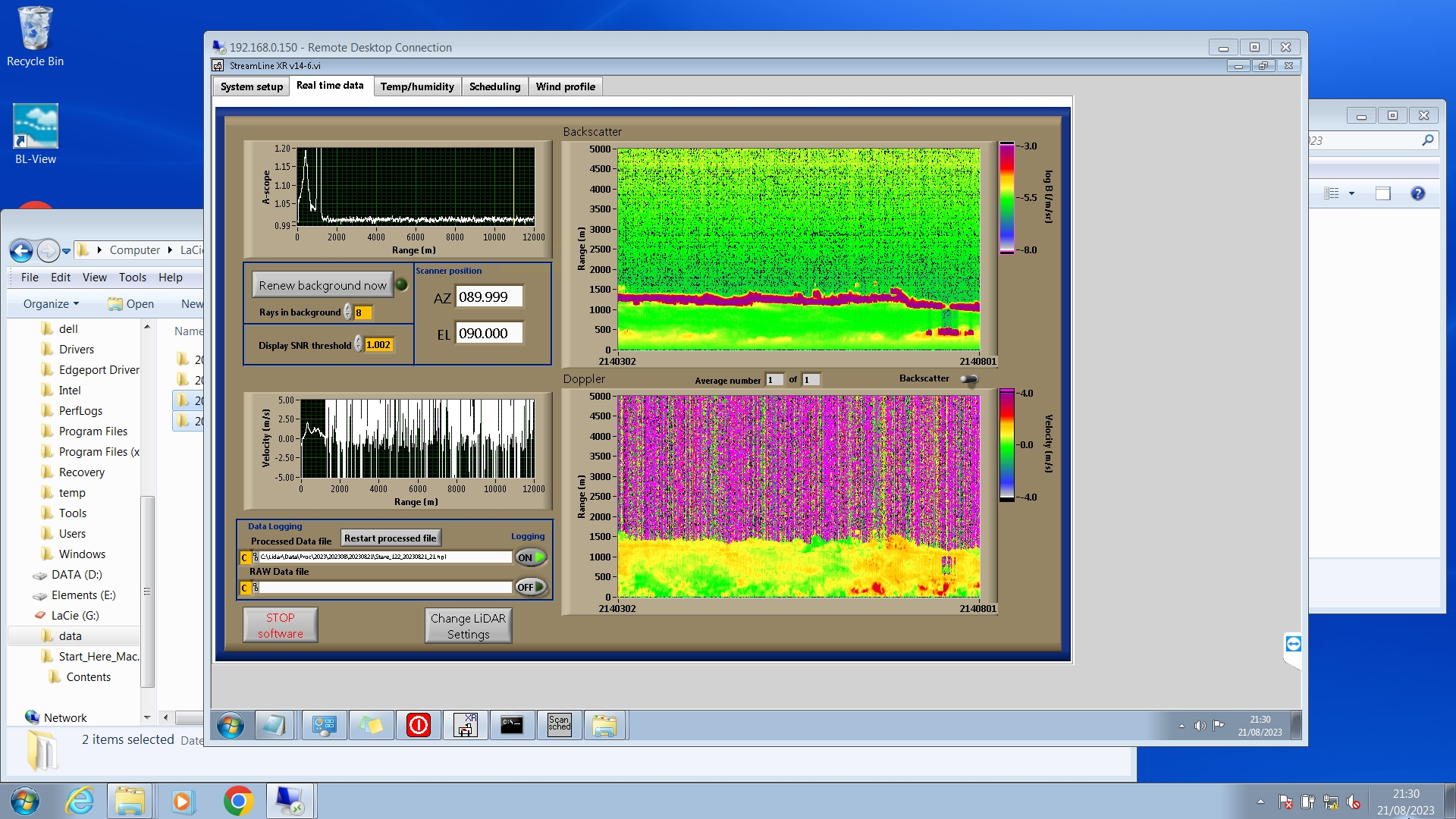Viewport: 1456px width, 819px height.
Task: Toggle Processed Data logging ON switch
Action: click(x=531, y=557)
